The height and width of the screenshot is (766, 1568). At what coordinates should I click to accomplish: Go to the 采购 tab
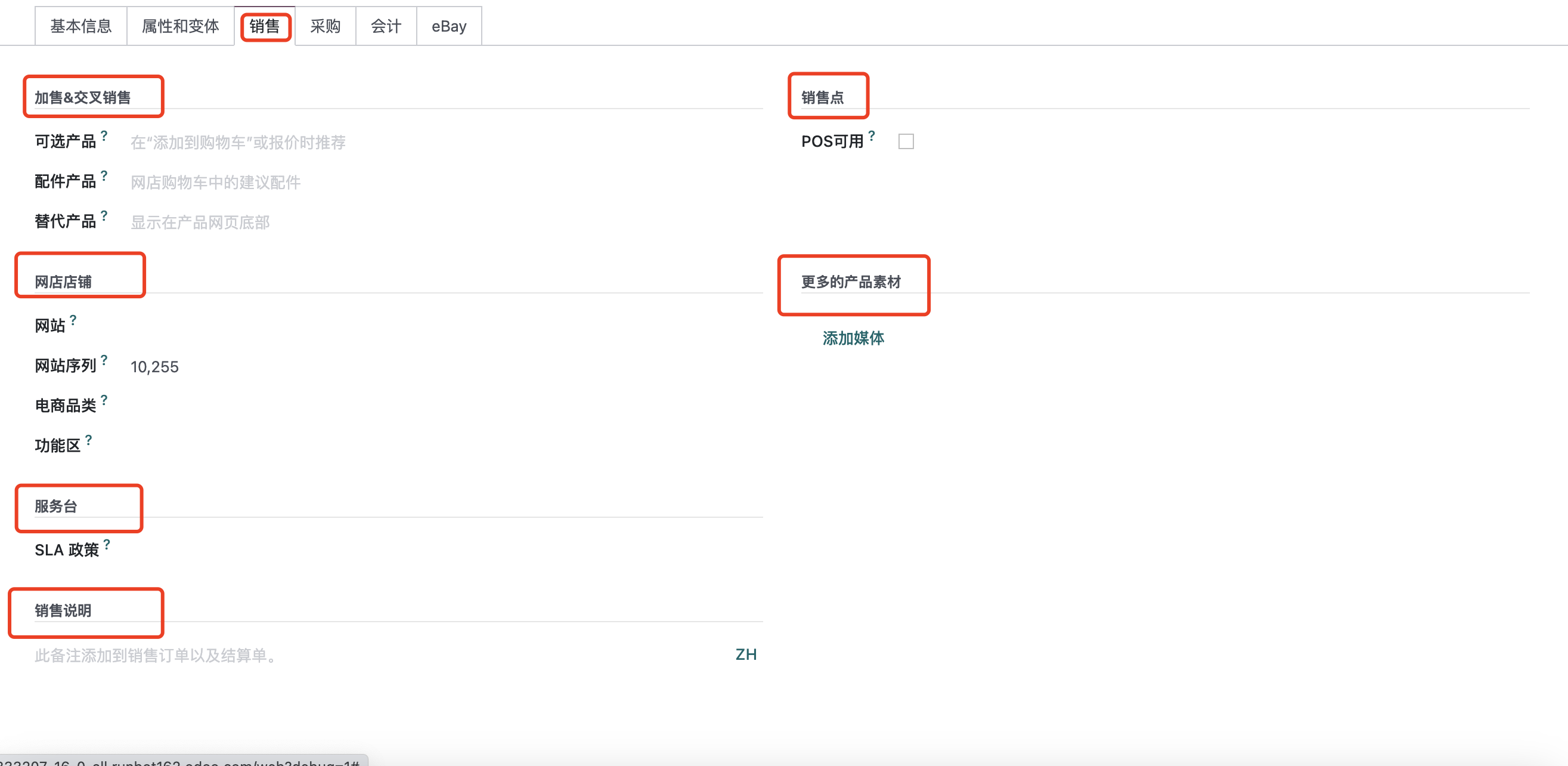(326, 26)
